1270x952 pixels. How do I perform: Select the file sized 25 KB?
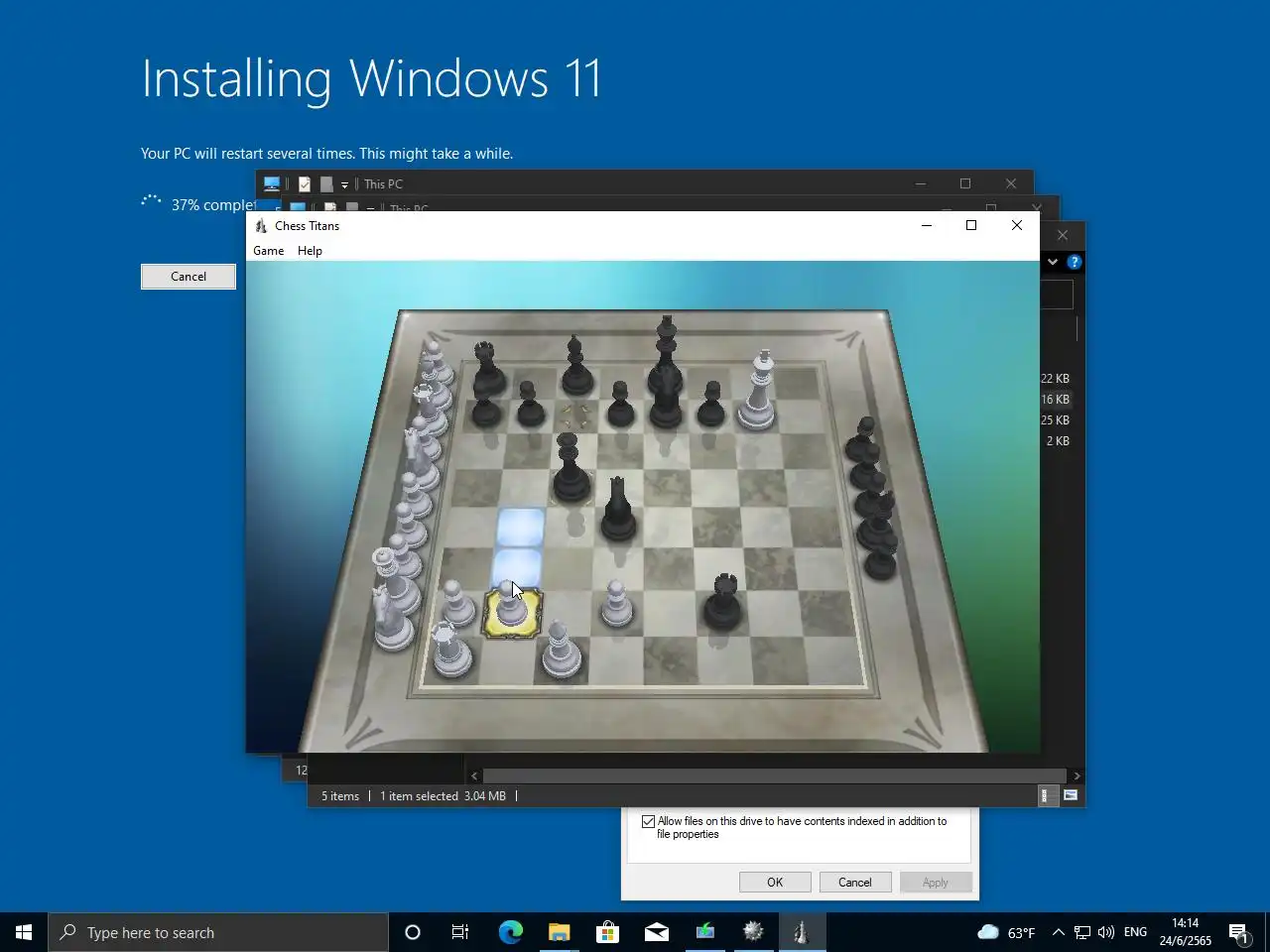coord(1055,420)
